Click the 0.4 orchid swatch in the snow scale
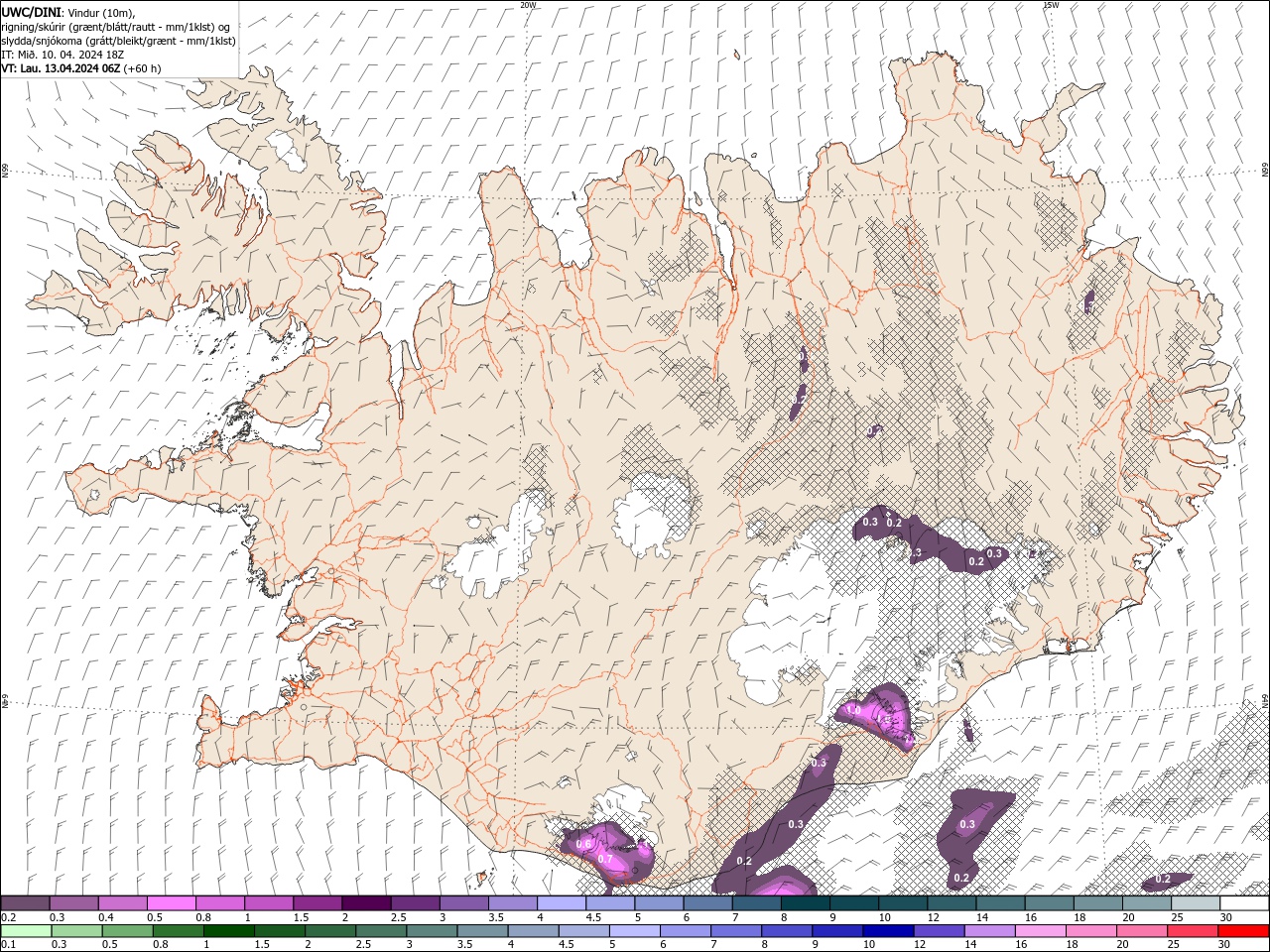Image resolution: width=1270 pixels, height=952 pixels. tap(122, 903)
